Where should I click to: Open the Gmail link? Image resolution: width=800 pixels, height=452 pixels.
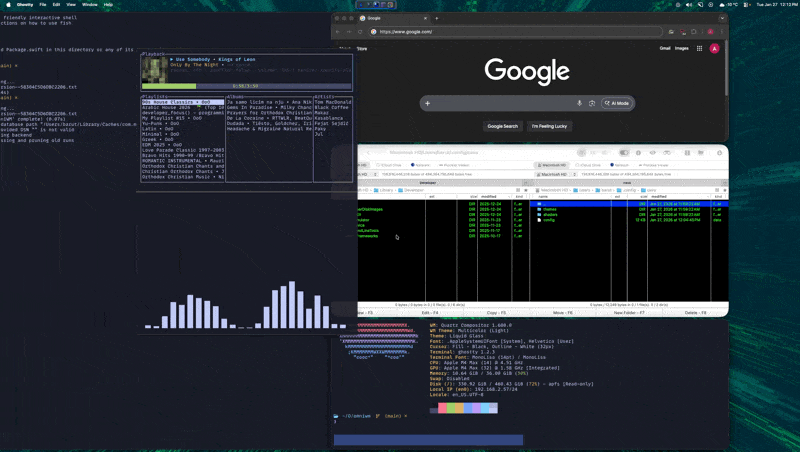pyautogui.click(x=665, y=48)
